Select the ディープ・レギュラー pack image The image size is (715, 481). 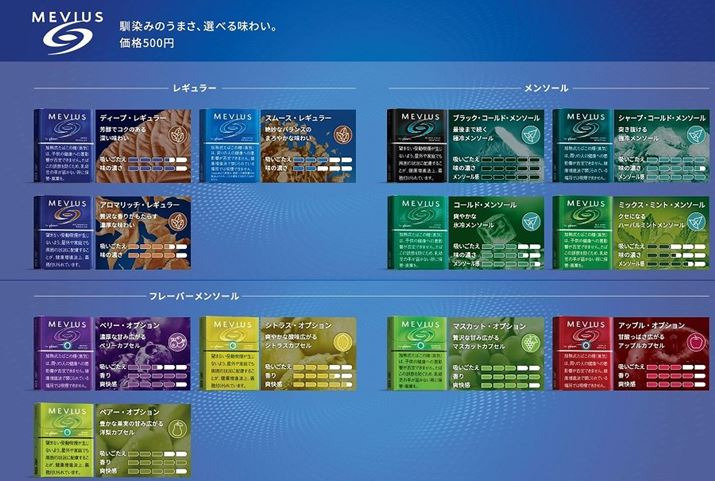[x=64, y=146]
